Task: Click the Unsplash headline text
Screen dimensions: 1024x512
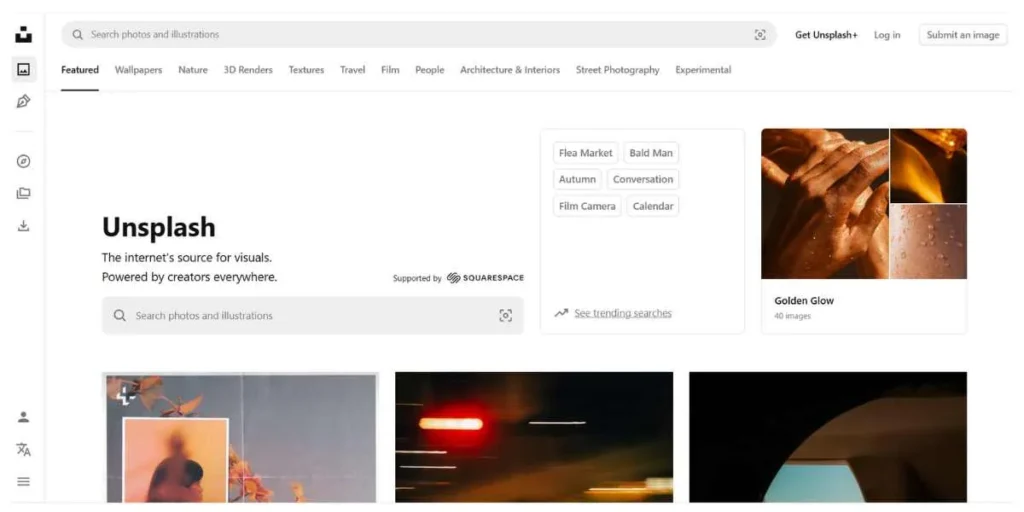Action: pyautogui.click(x=159, y=227)
